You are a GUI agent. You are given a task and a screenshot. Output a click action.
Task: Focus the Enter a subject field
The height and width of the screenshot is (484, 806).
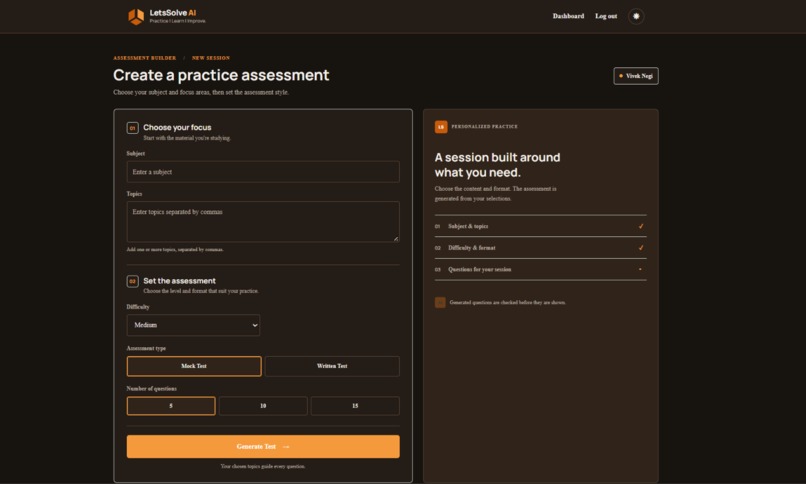[x=263, y=172]
